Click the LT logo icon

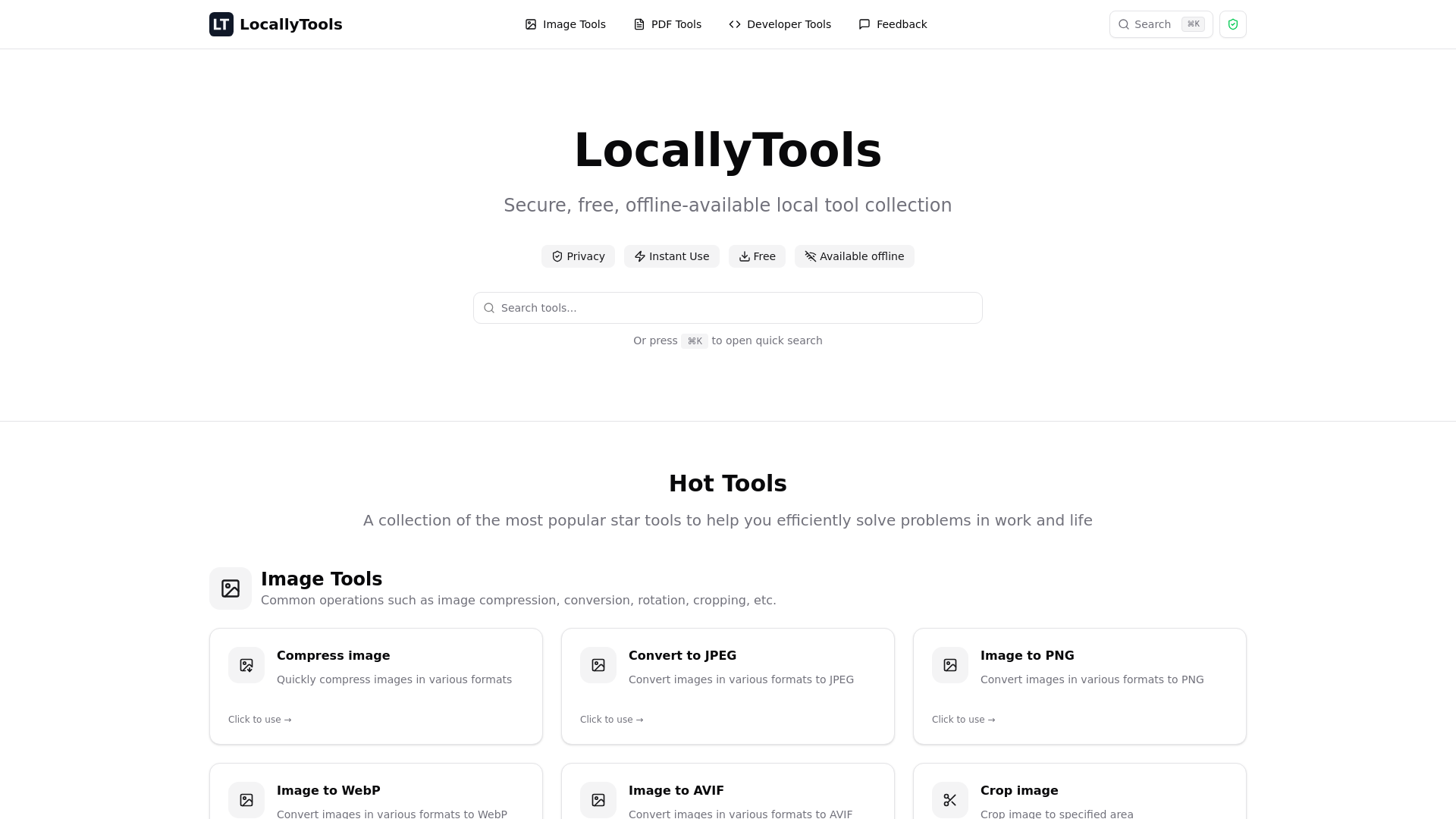coord(221,24)
